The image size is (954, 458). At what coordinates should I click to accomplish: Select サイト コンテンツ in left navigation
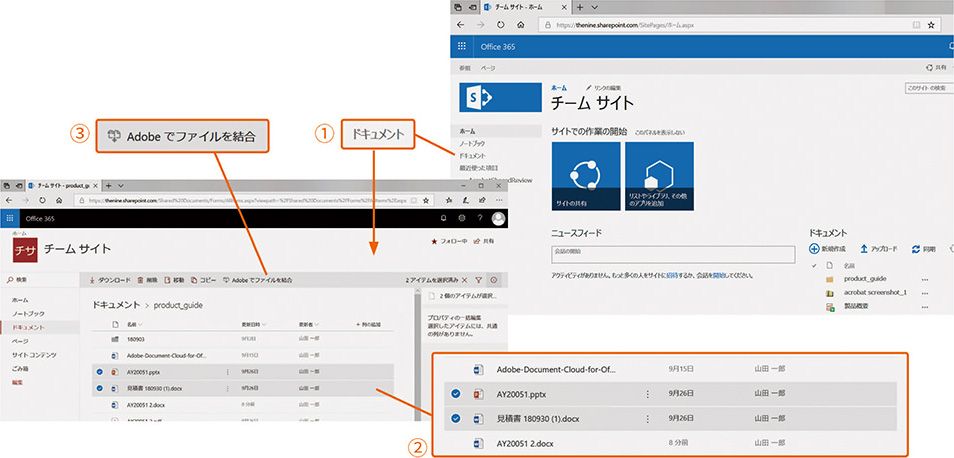[34, 355]
